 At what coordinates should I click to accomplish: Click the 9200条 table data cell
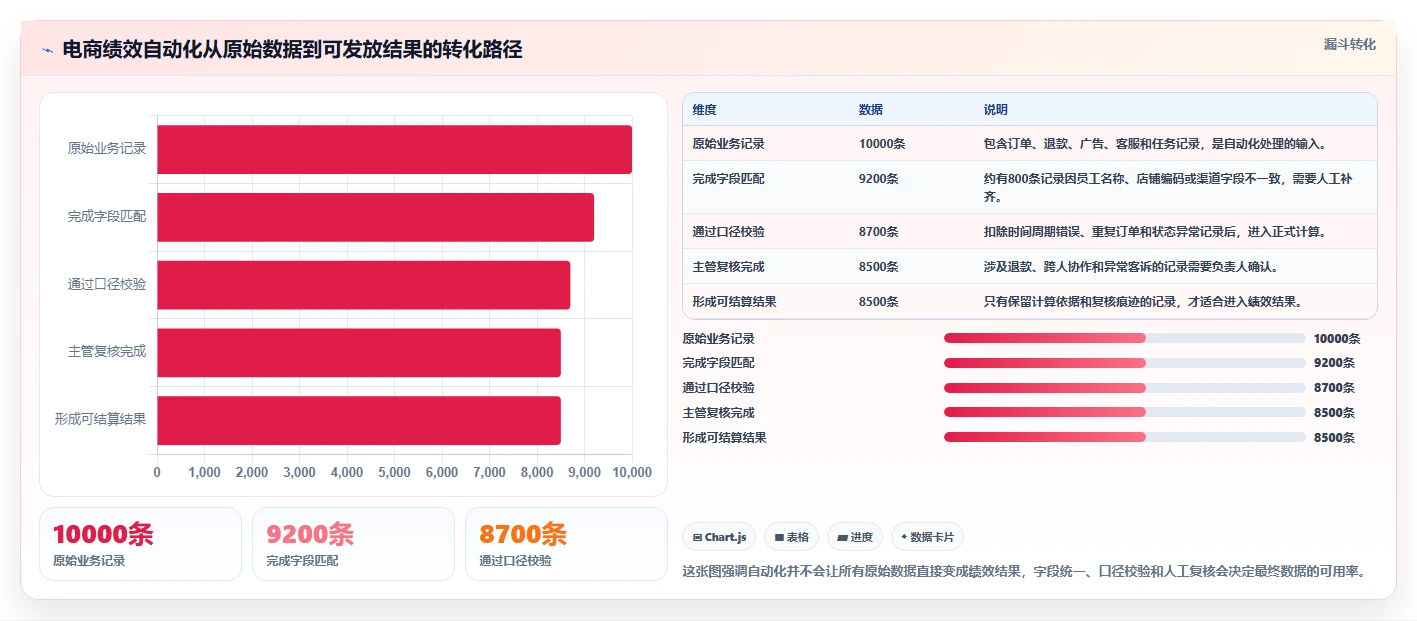coord(878,179)
